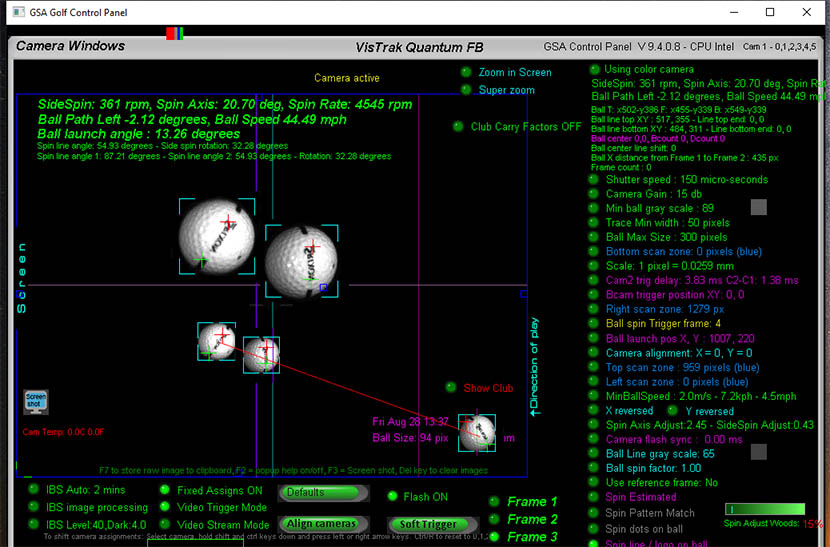This screenshot has width=830, height=547.
Task: Click gray swatch beside Min ball gray scale
Action: (759, 207)
